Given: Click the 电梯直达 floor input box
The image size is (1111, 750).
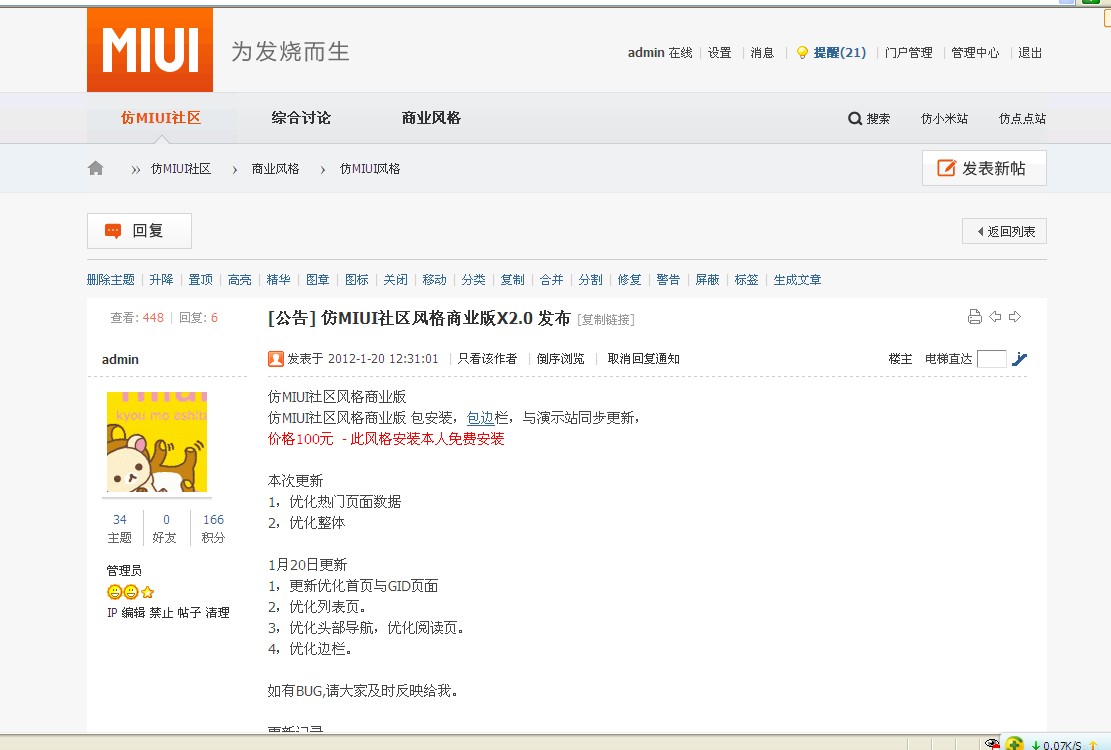Looking at the screenshot, I should pyautogui.click(x=991, y=359).
